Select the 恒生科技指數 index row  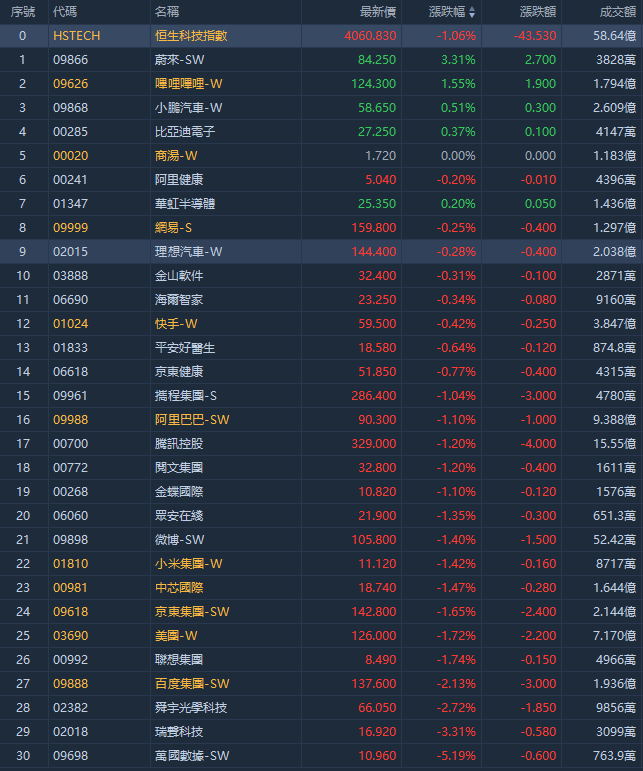point(322,36)
